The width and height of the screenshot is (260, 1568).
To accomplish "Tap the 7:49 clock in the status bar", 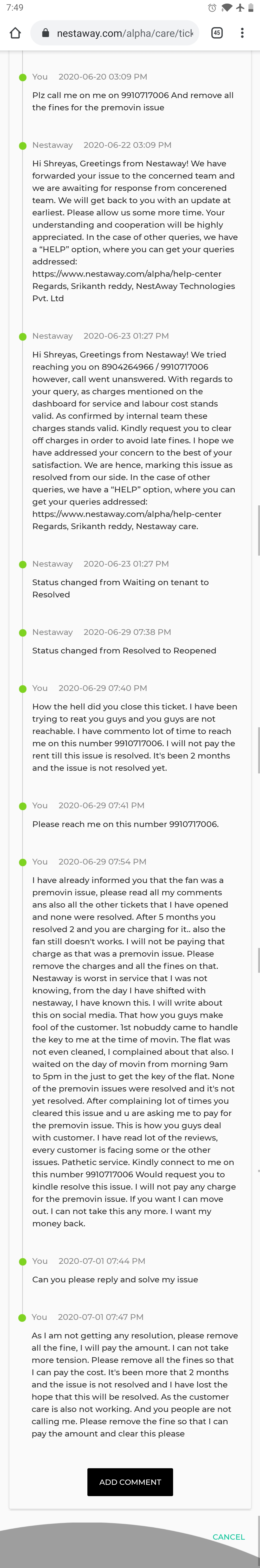I will pos(15,8).
